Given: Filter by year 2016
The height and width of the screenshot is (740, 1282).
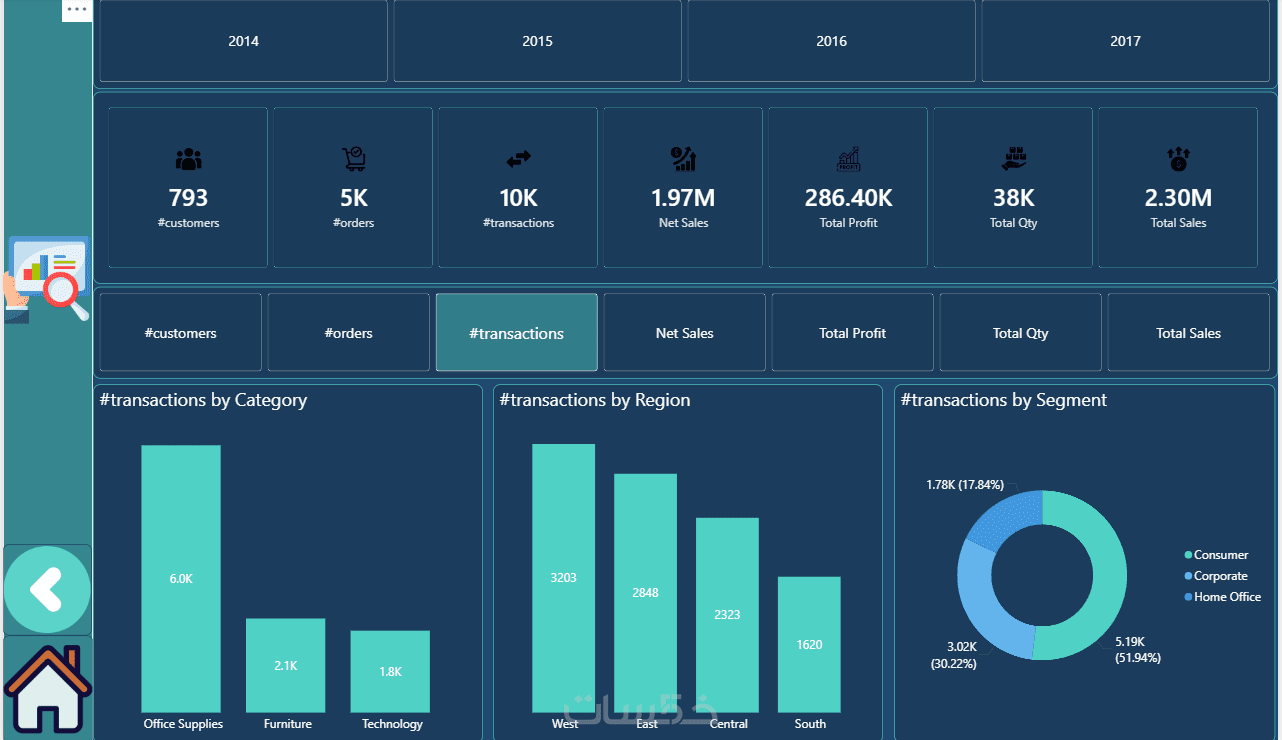Looking at the screenshot, I should click(831, 41).
